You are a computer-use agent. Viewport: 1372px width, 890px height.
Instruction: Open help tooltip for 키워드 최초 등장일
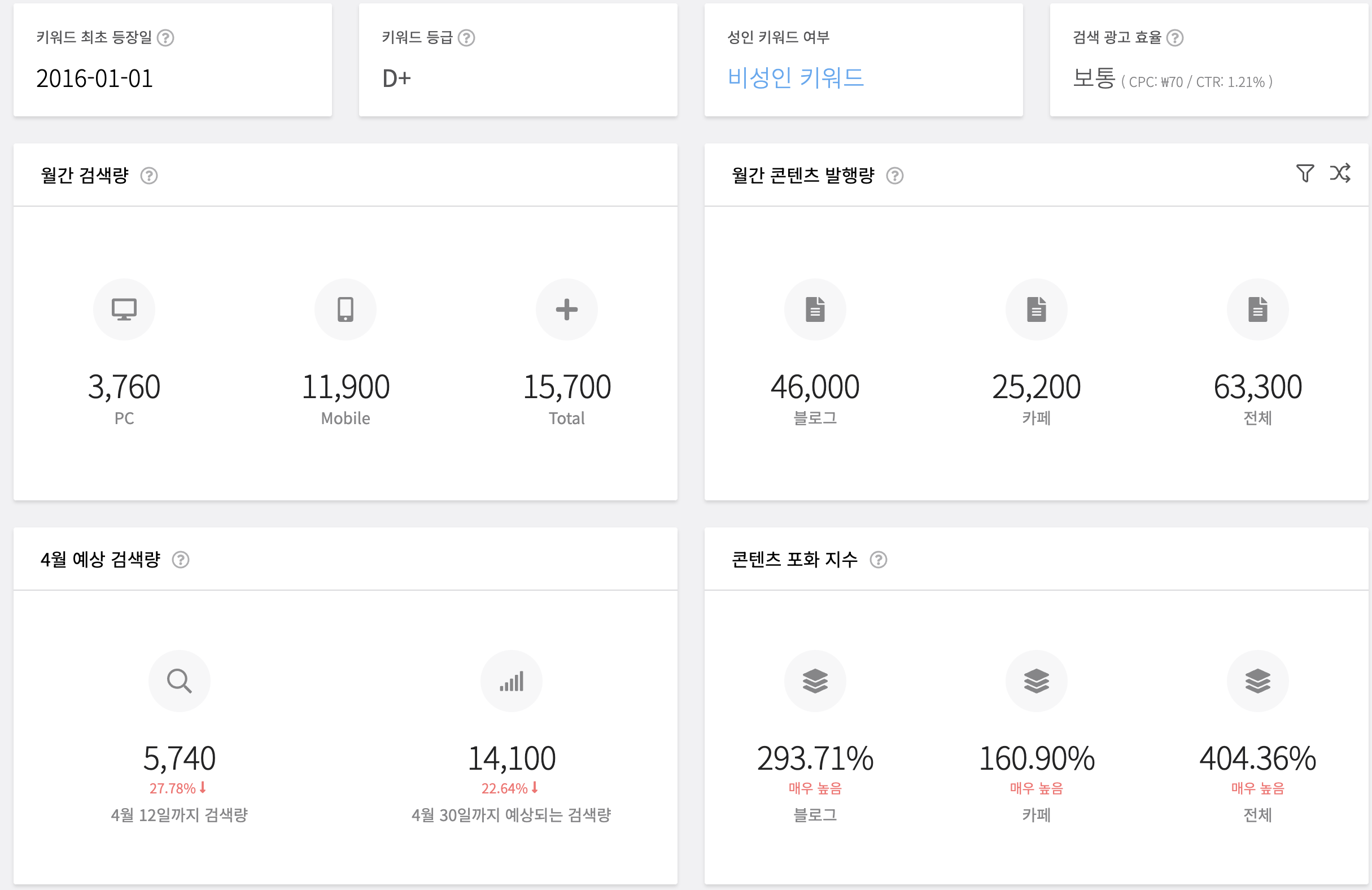[167, 38]
